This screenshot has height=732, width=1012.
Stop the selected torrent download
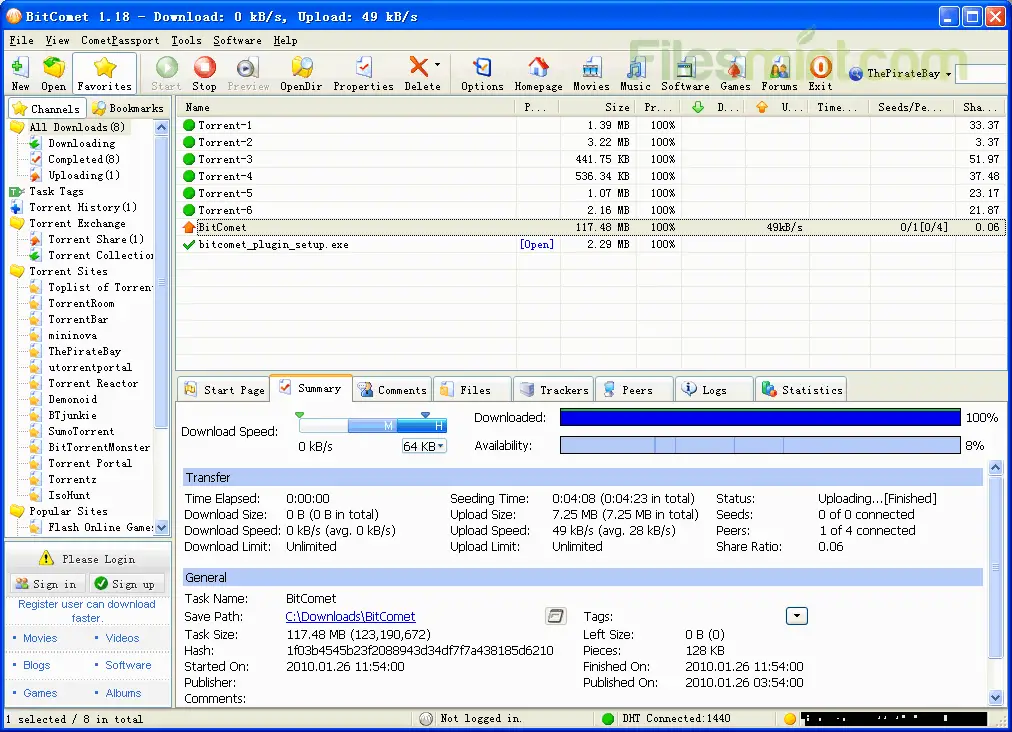click(x=204, y=73)
